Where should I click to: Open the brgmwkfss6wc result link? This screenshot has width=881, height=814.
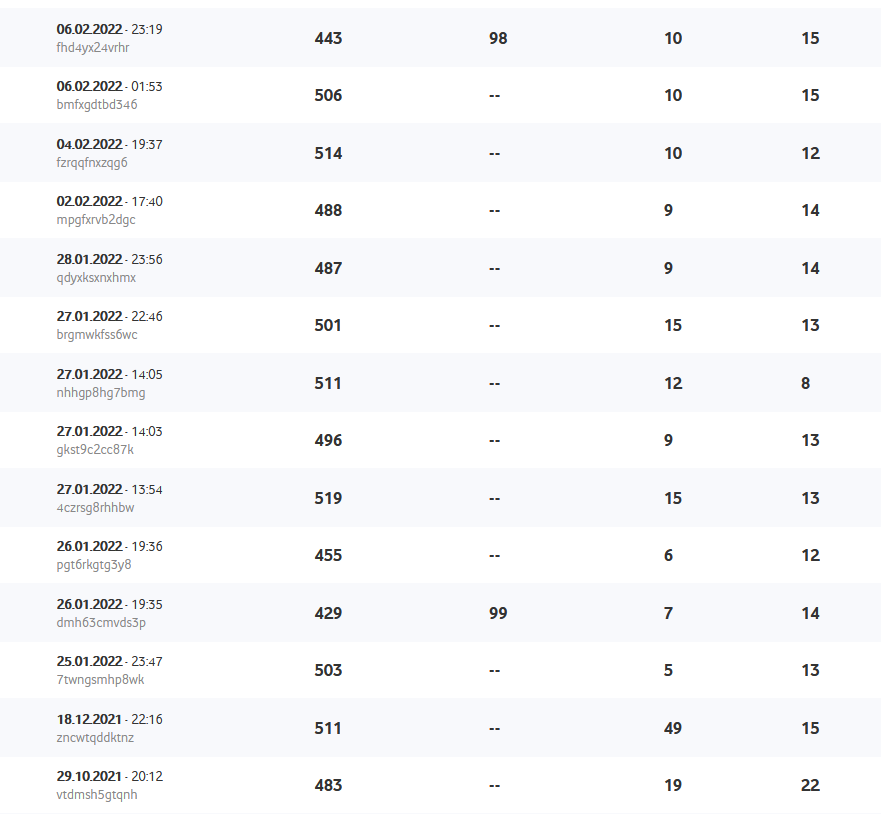(97, 334)
